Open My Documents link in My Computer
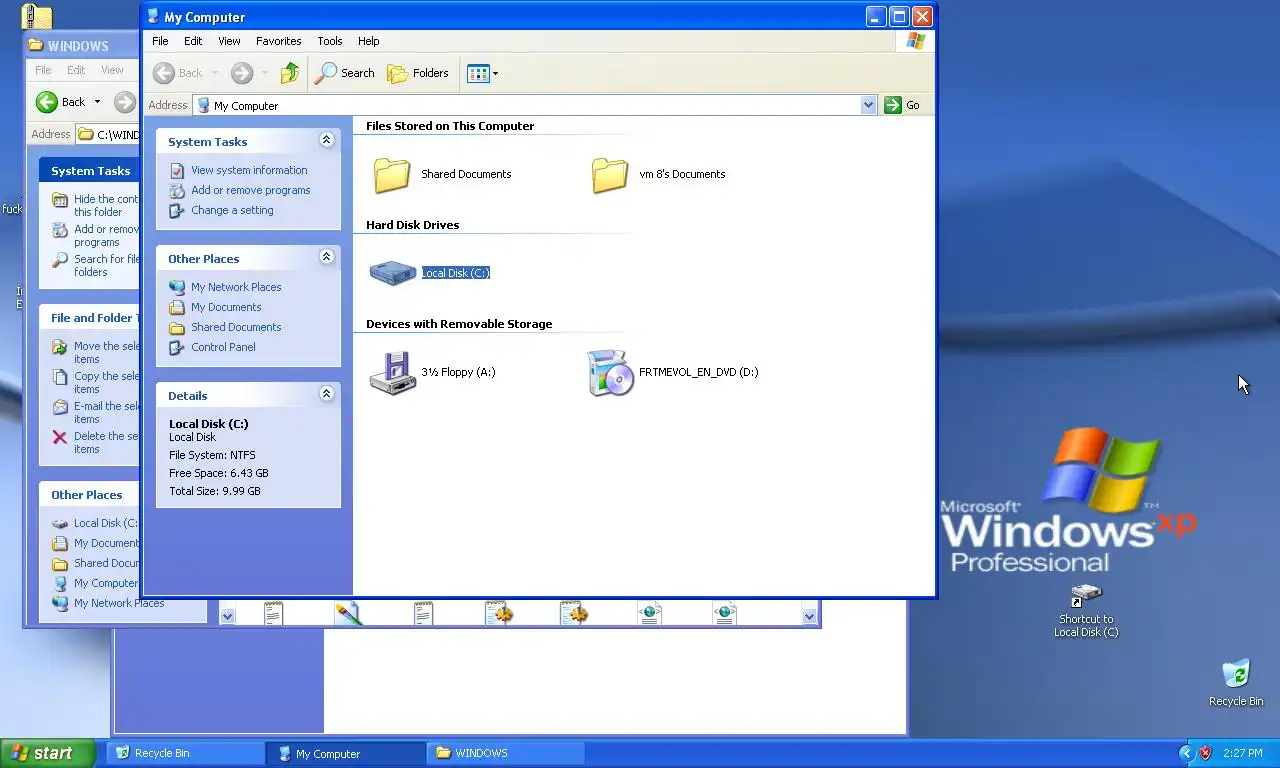The width and height of the screenshot is (1280, 768). tap(226, 307)
